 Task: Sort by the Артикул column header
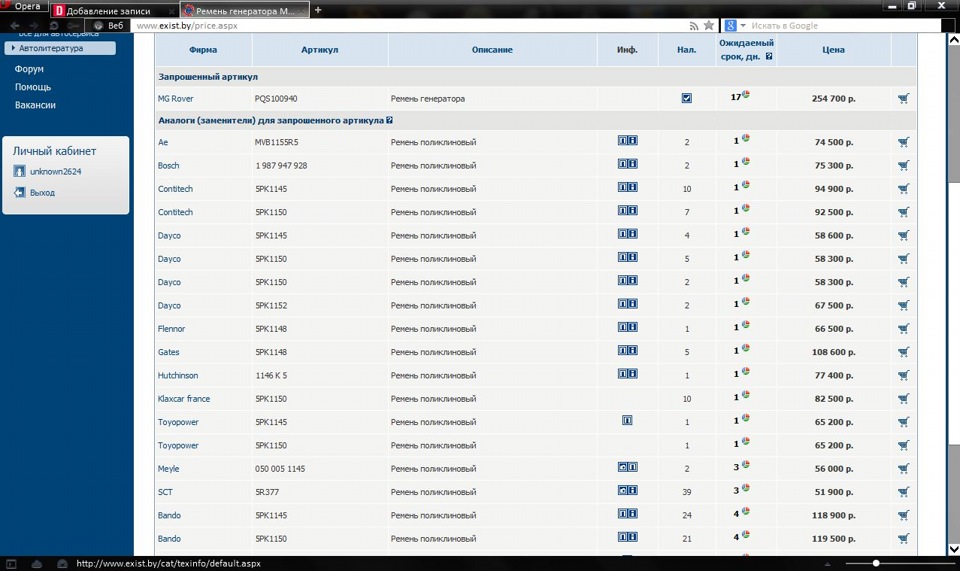(320, 50)
